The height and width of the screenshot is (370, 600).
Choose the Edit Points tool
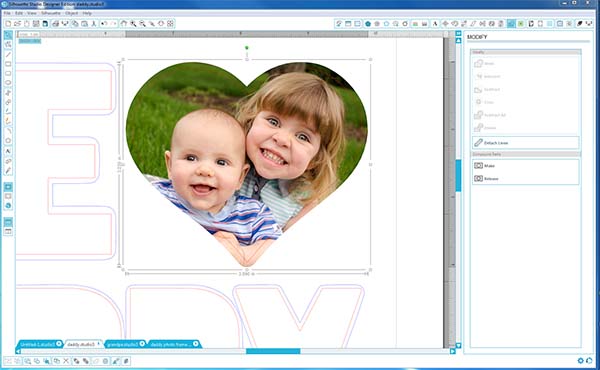(8, 45)
